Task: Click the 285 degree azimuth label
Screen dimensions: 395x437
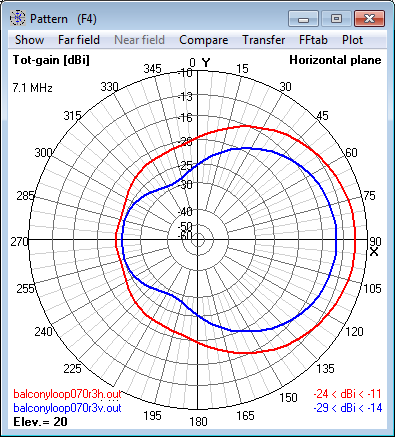Action: point(25,196)
